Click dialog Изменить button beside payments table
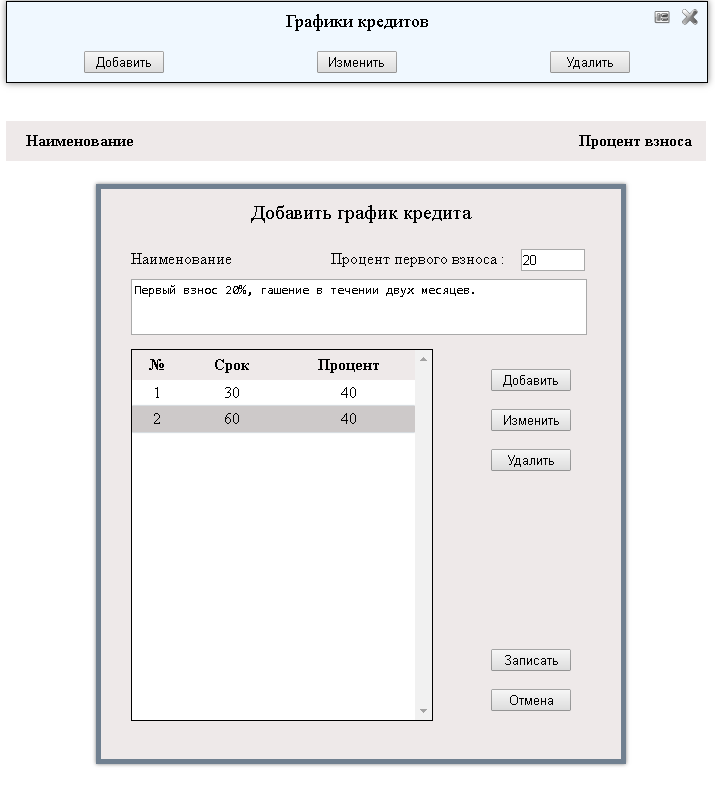715x791 pixels. [x=530, y=420]
